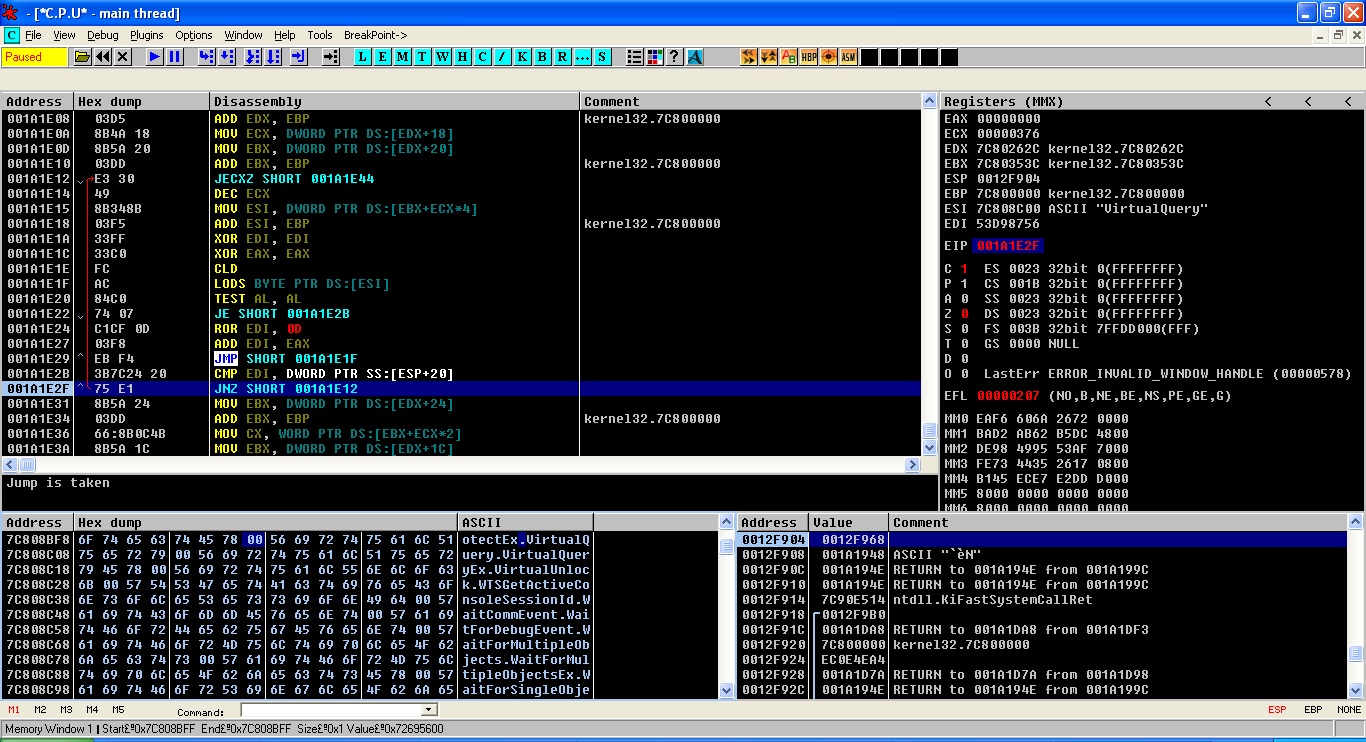The width and height of the screenshot is (1366, 742).
Task: Click the Pause execution icon
Action: click(174, 57)
